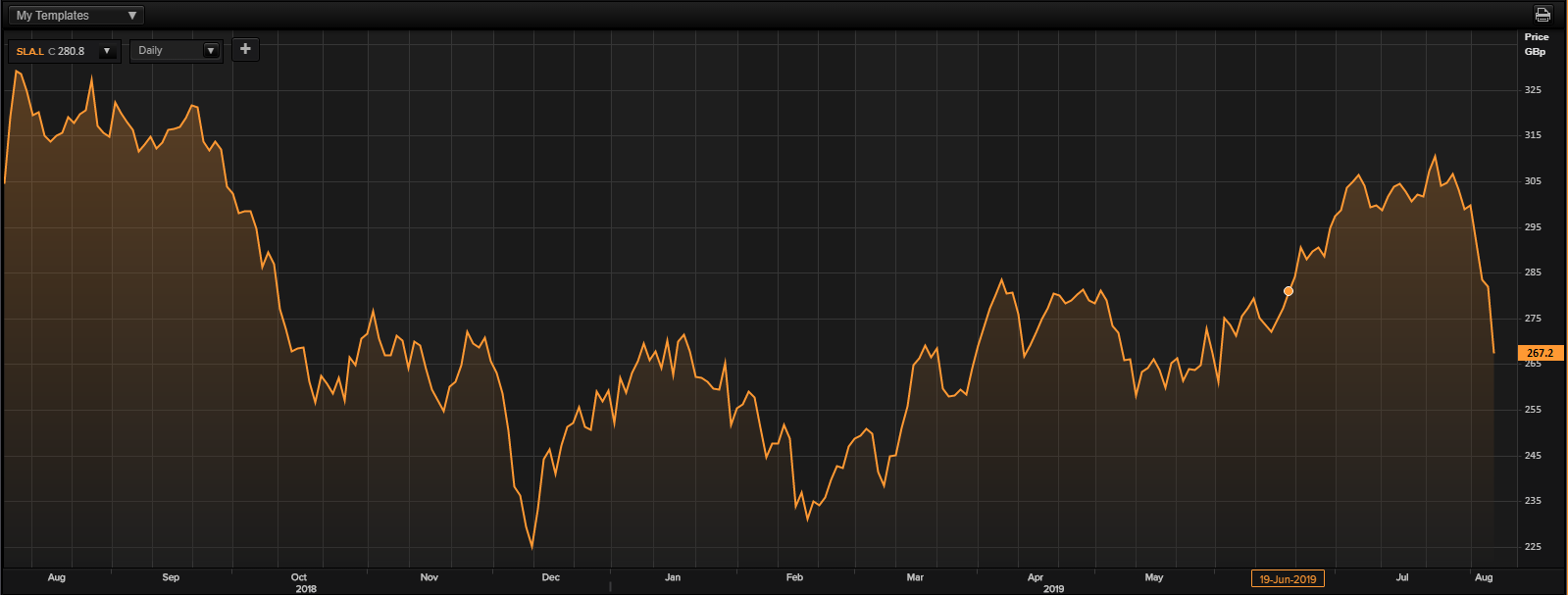Viewport: 1568px width, 595px height.
Task: Click the 267.2 current price tag
Action: tap(1540, 353)
